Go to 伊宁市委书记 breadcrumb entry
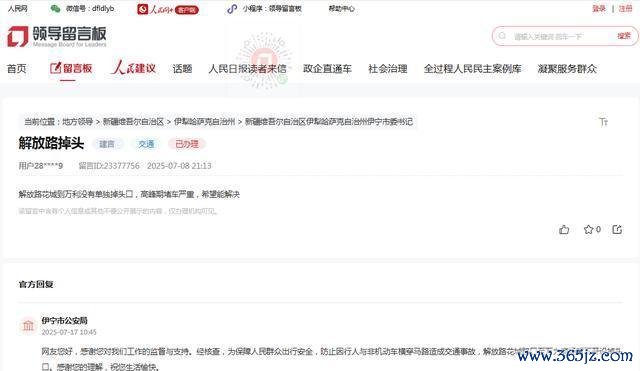 click(x=329, y=122)
